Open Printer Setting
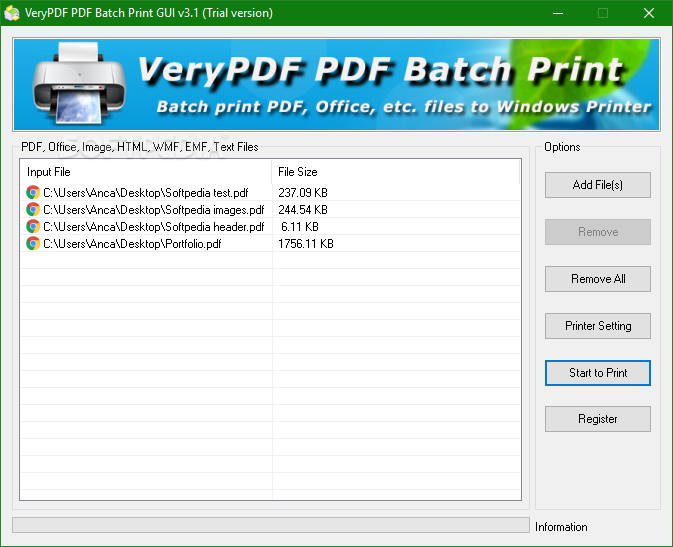The height and width of the screenshot is (547, 673). click(597, 326)
